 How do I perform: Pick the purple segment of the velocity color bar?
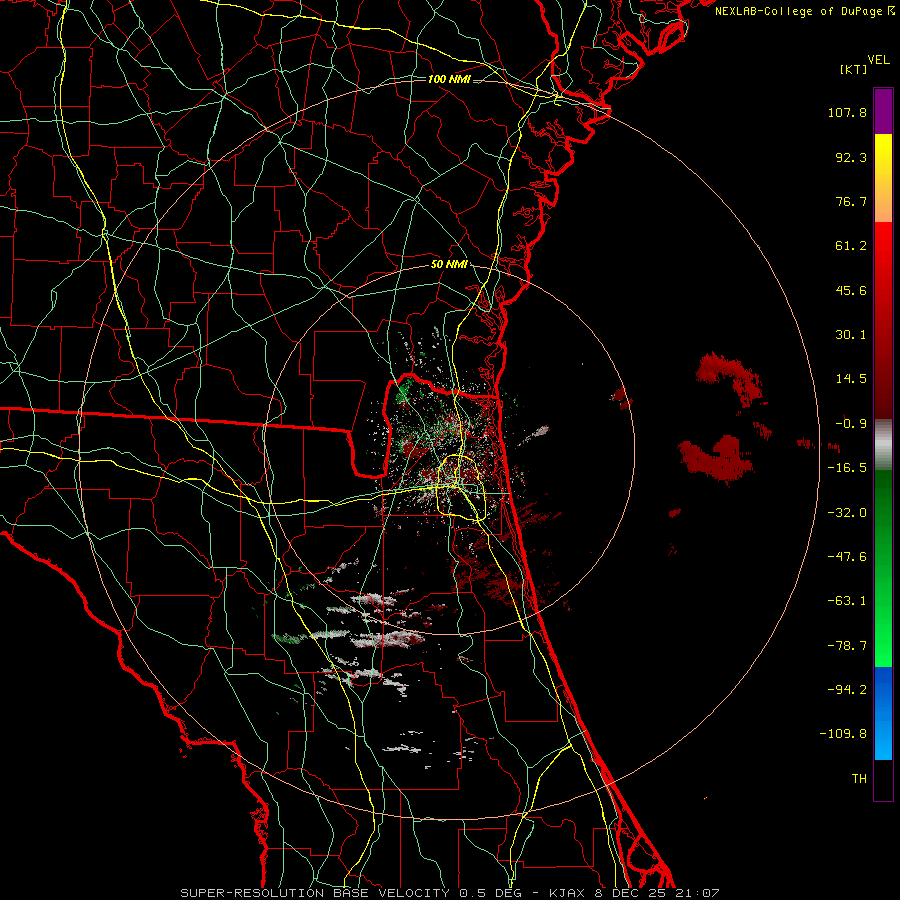pos(883,111)
